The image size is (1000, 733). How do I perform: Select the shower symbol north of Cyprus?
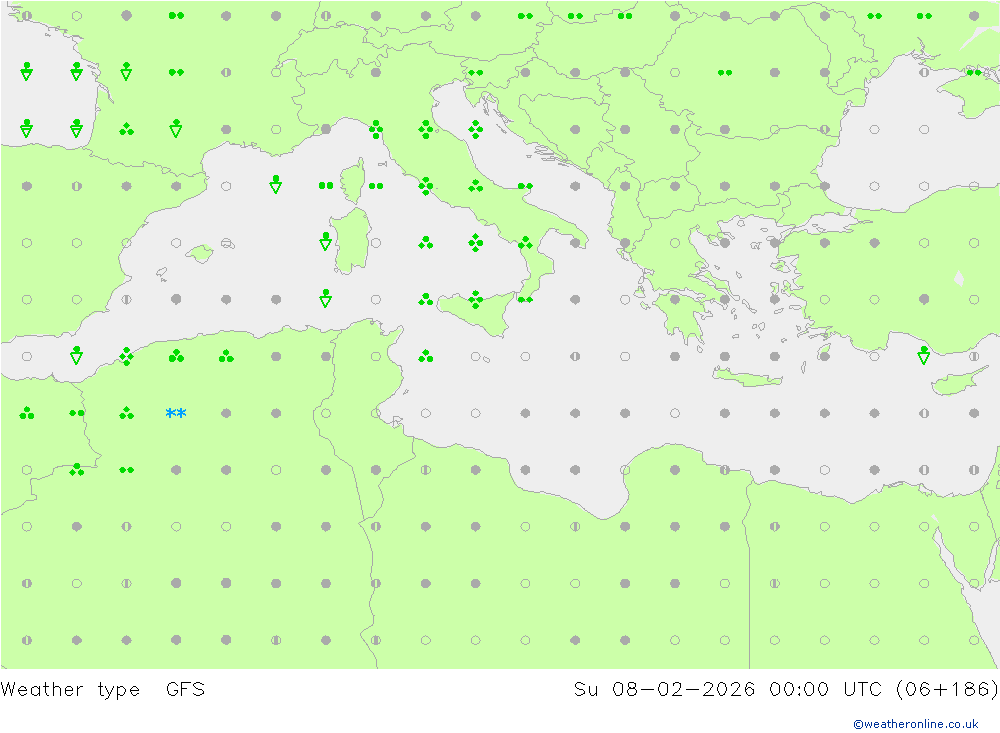coord(923,355)
